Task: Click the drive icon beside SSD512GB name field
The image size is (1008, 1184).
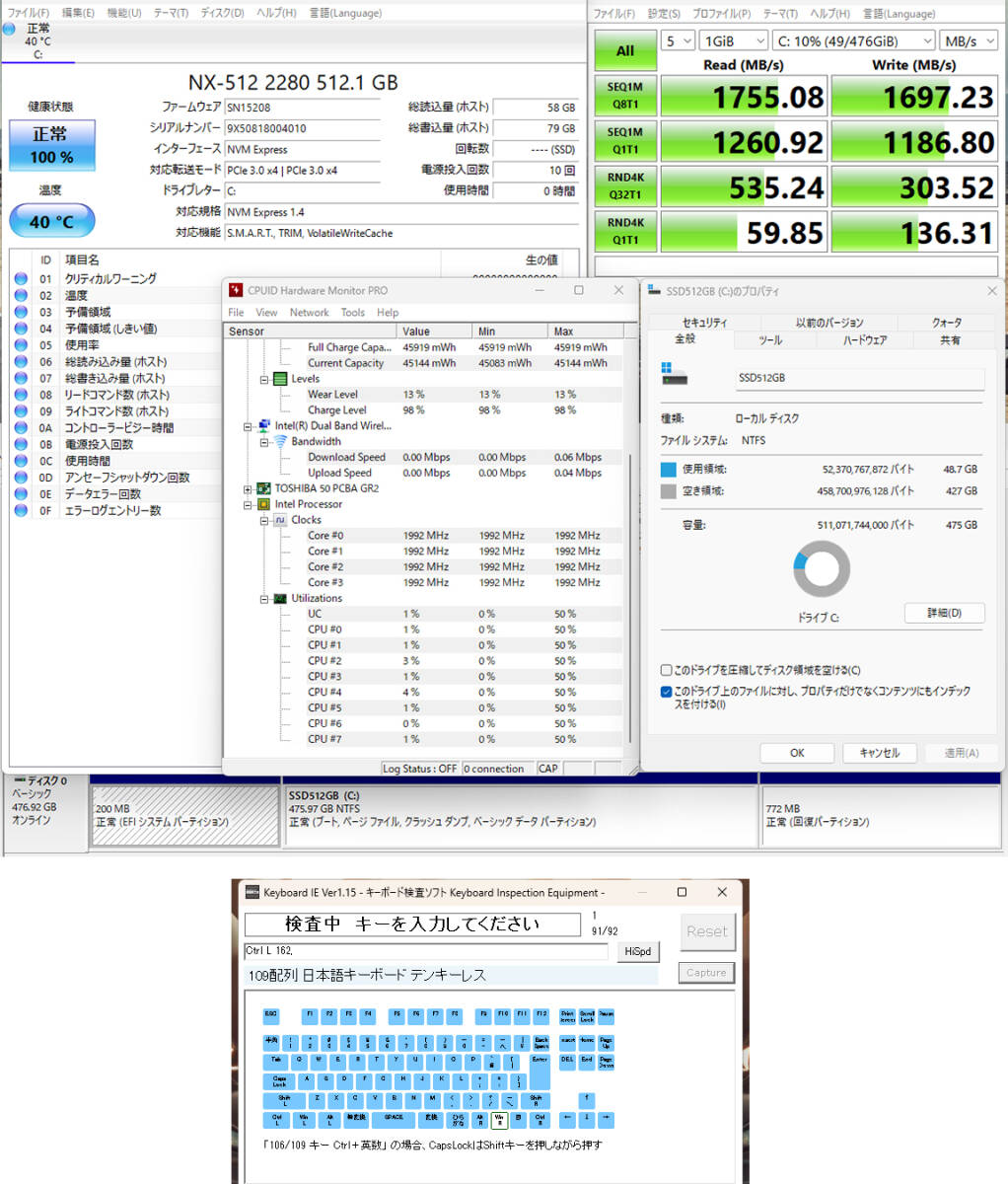Action: 675,374
